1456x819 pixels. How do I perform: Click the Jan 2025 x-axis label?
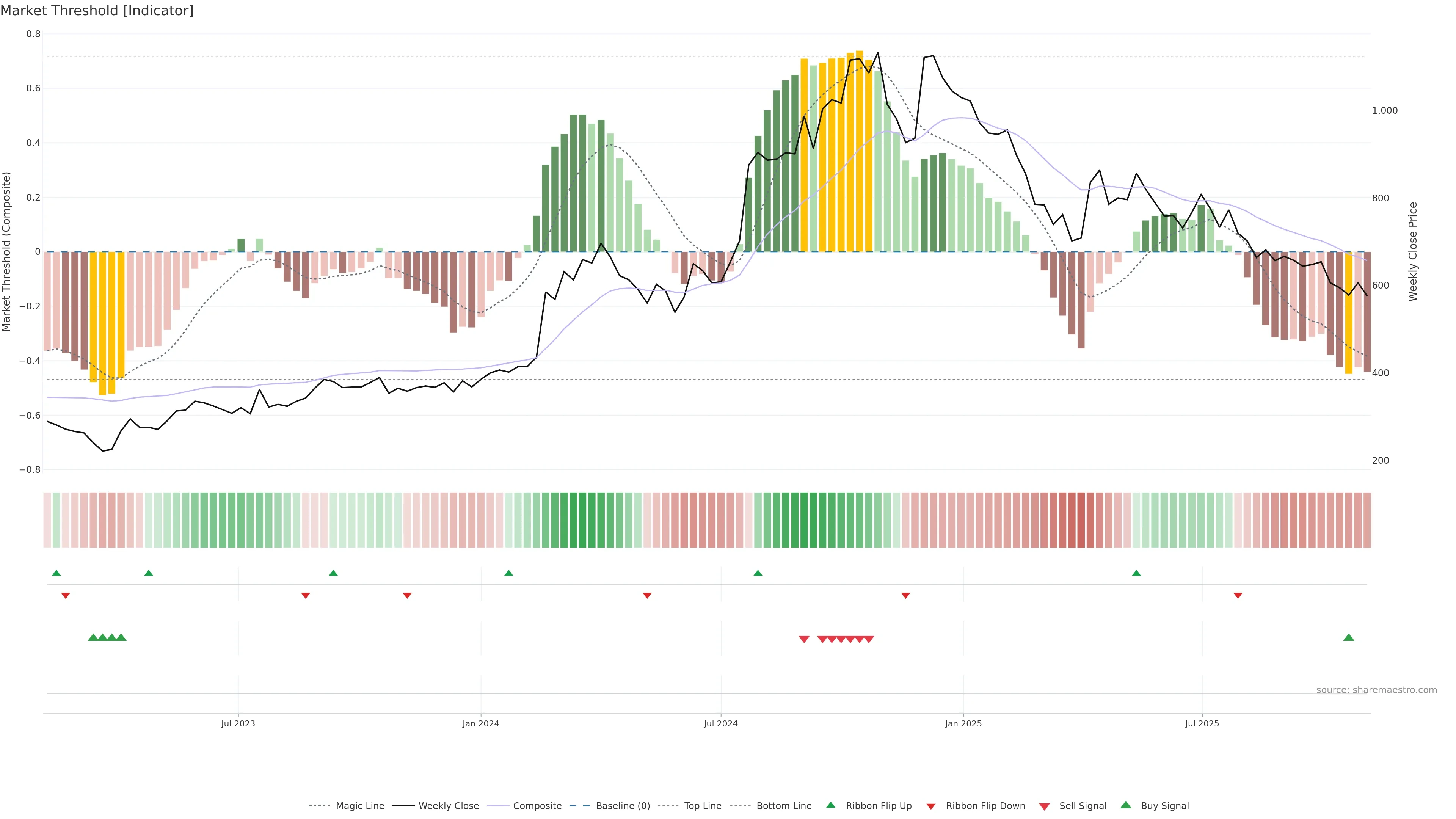[x=963, y=723]
